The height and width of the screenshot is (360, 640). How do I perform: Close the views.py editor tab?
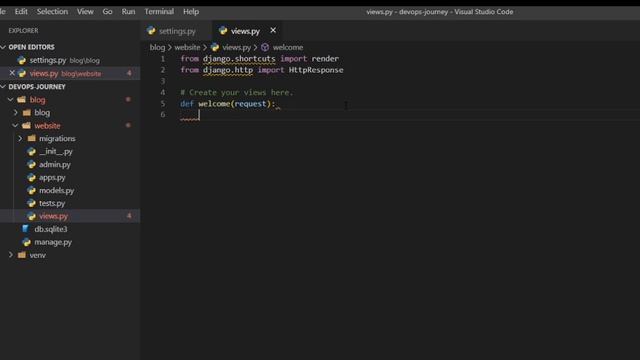pos(273,31)
